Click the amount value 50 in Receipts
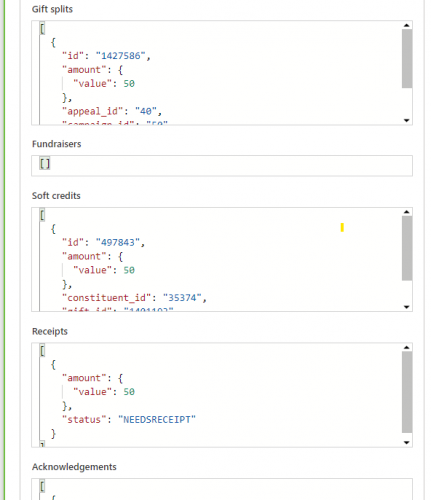 pos(129,392)
